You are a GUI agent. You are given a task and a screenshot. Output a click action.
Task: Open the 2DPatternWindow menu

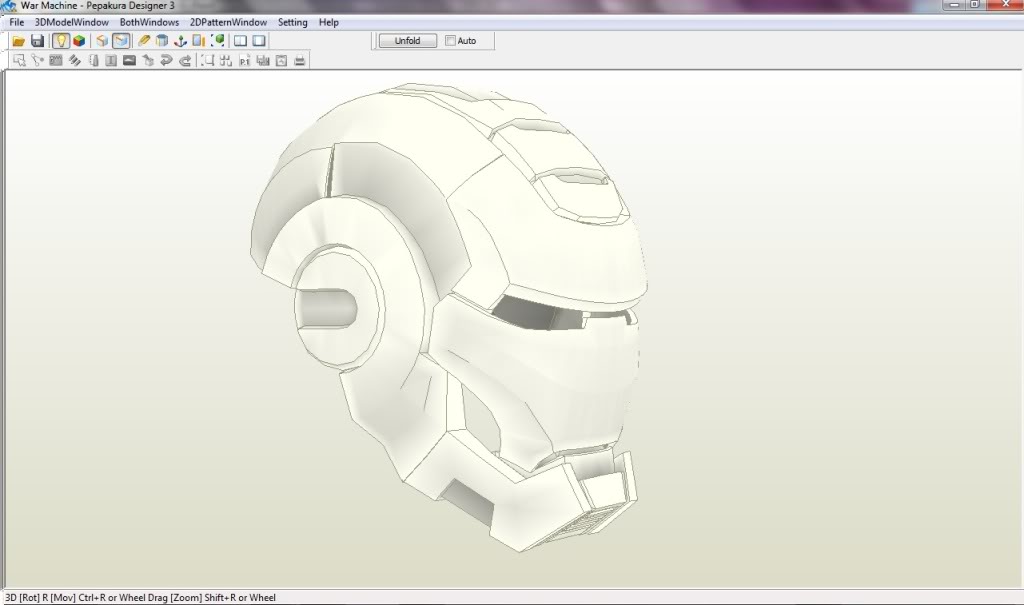tap(229, 22)
